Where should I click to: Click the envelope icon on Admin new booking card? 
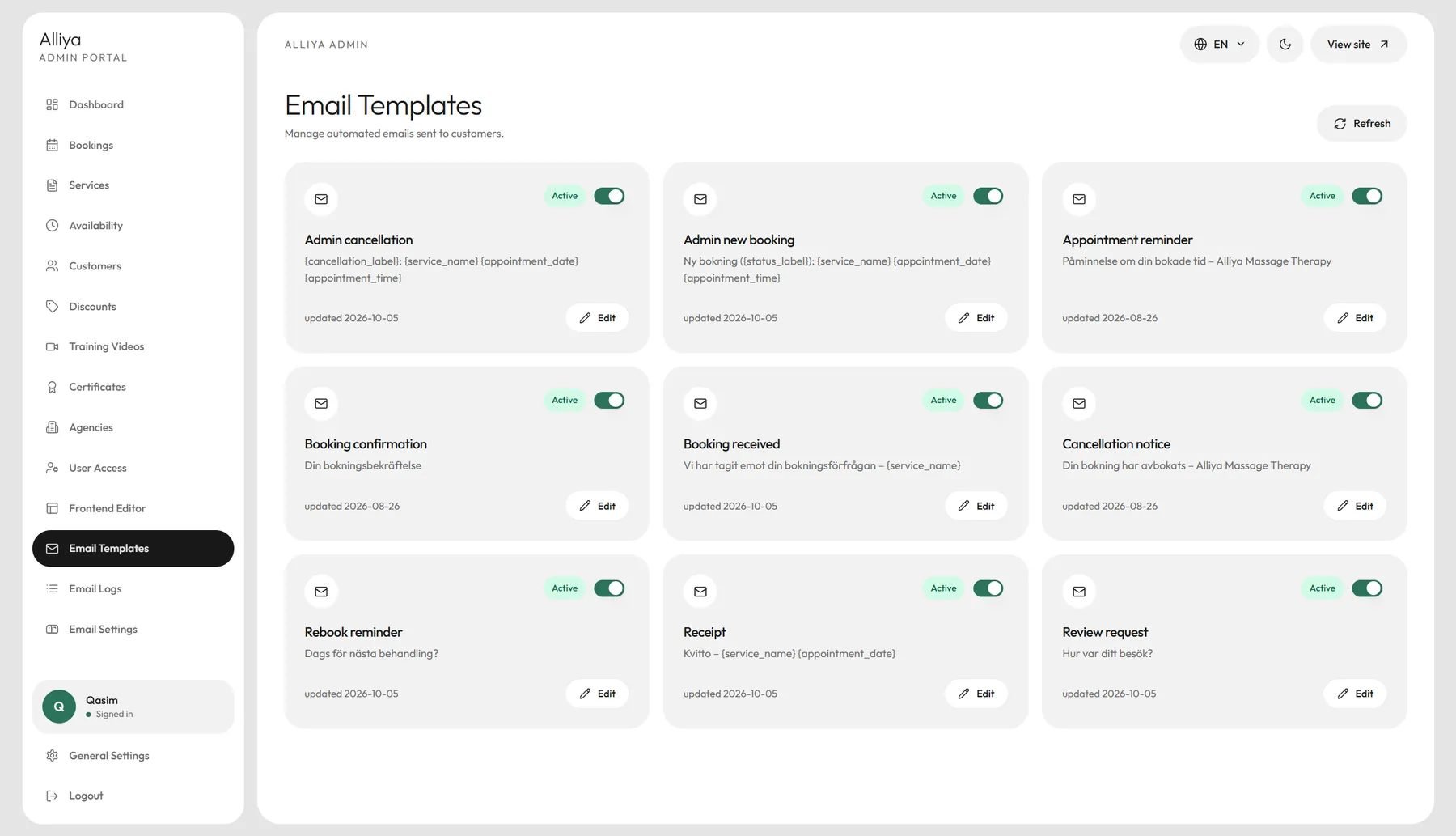coord(700,199)
